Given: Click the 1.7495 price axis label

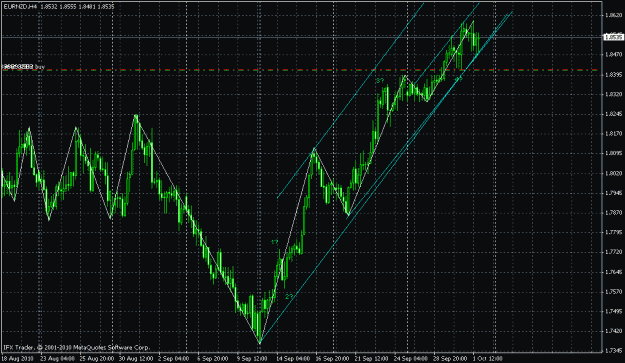Looking at the screenshot, I should click(613, 311).
